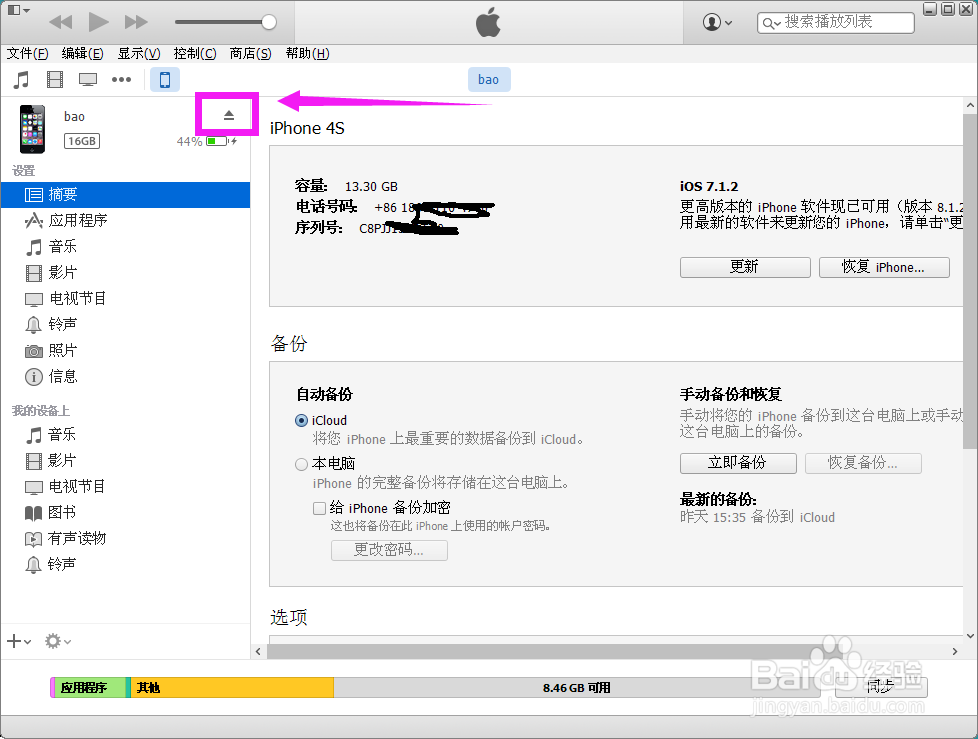This screenshot has width=978, height=739.
Task: Adjust the volume slider knob
Action: [269, 22]
